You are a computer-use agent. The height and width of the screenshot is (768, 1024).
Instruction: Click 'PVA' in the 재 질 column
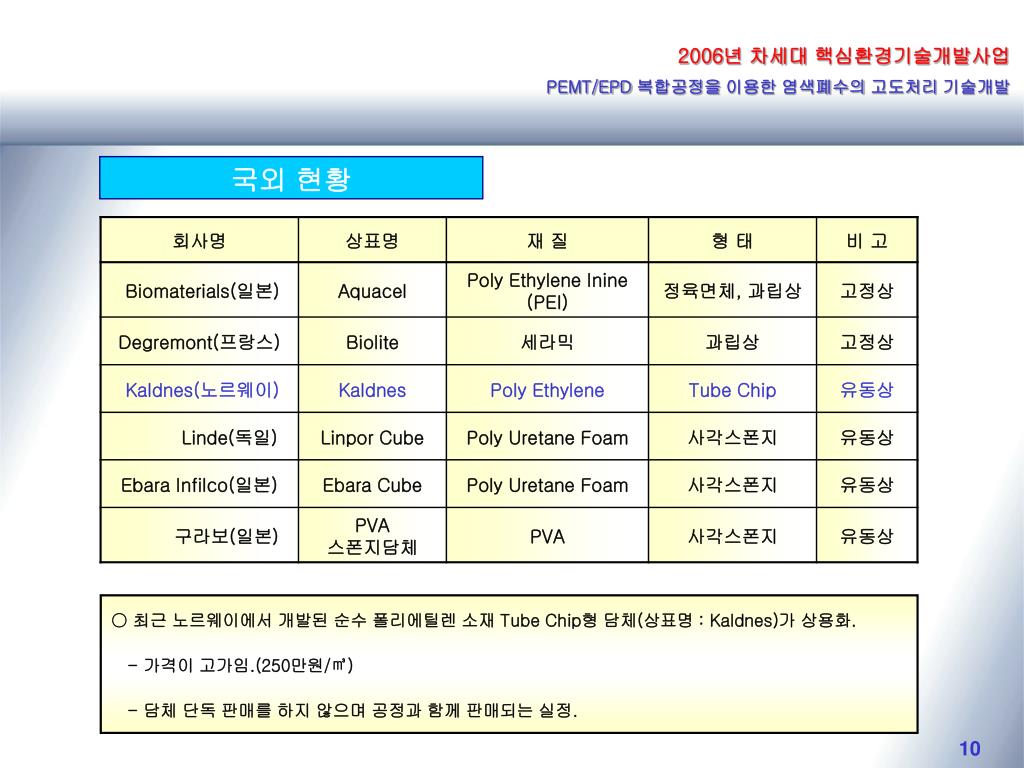click(x=547, y=537)
